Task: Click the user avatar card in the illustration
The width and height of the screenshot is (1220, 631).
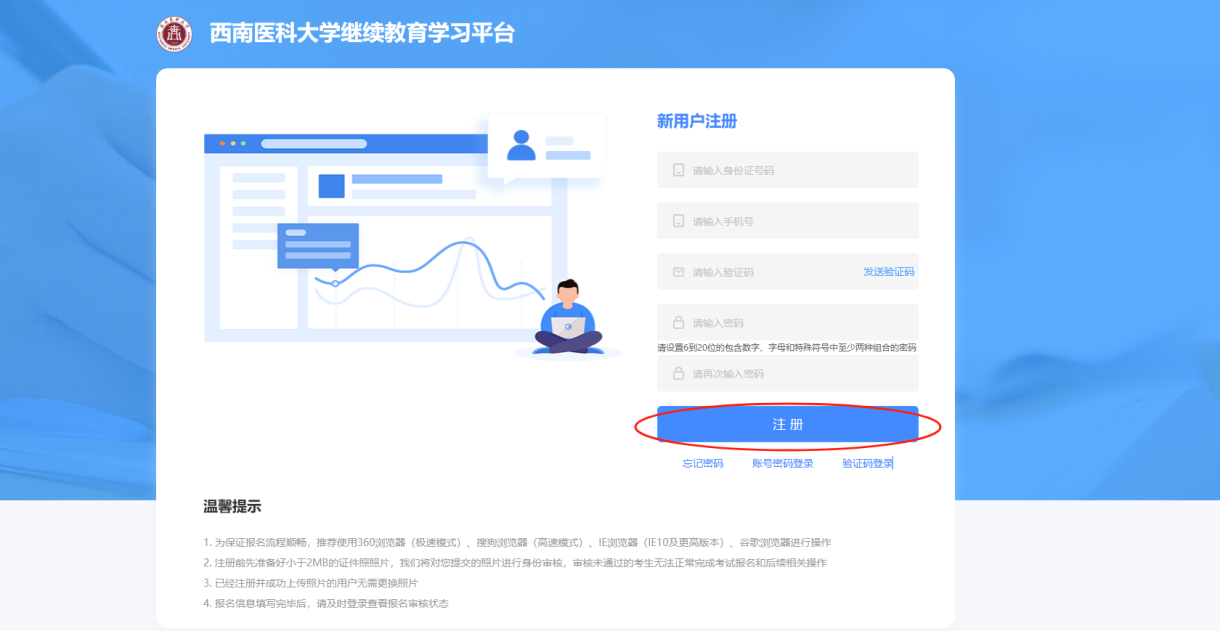Action: coord(546,147)
